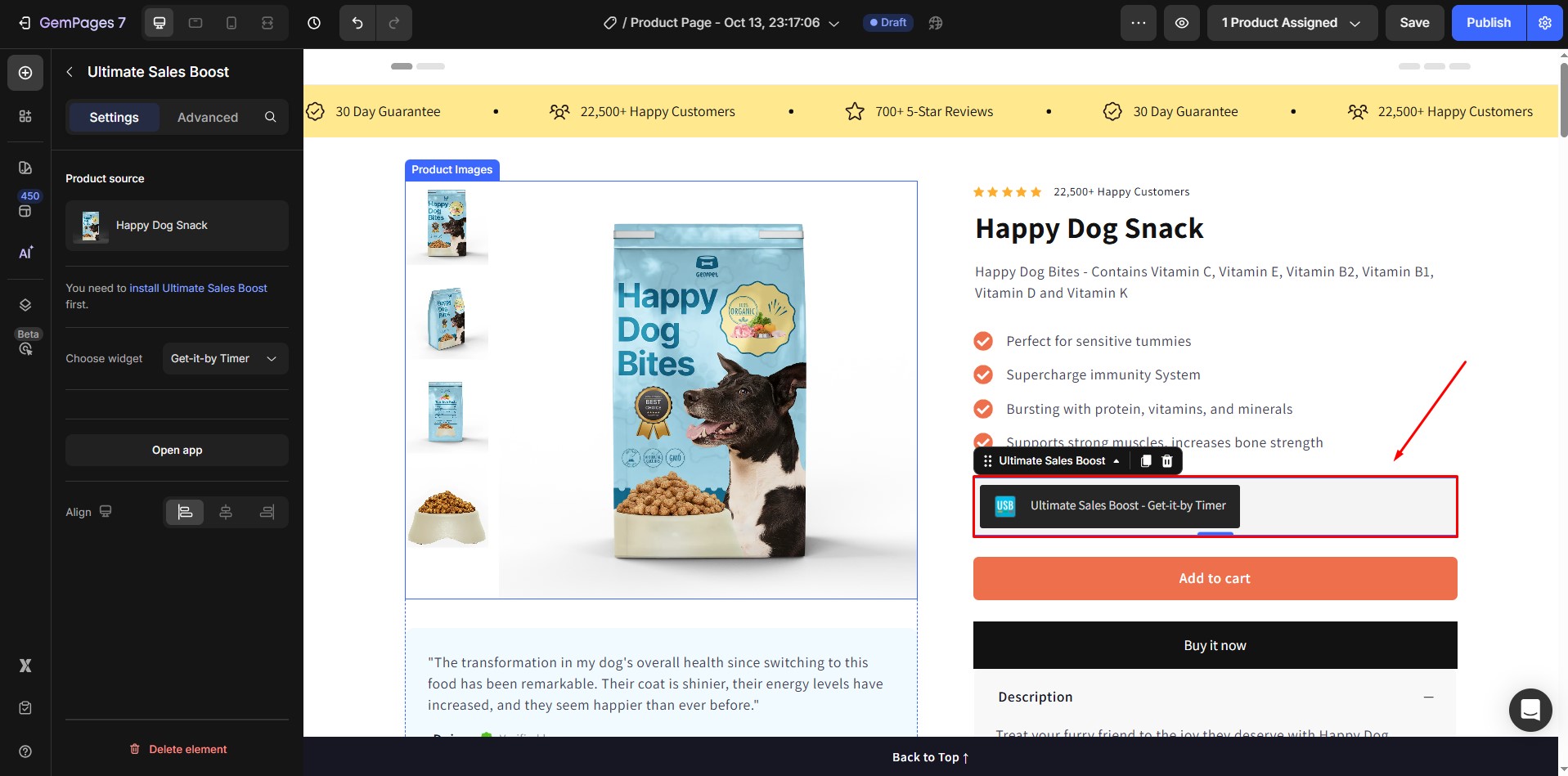Align element to center
This screenshot has width=1568, height=776.
[x=226, y=512]
